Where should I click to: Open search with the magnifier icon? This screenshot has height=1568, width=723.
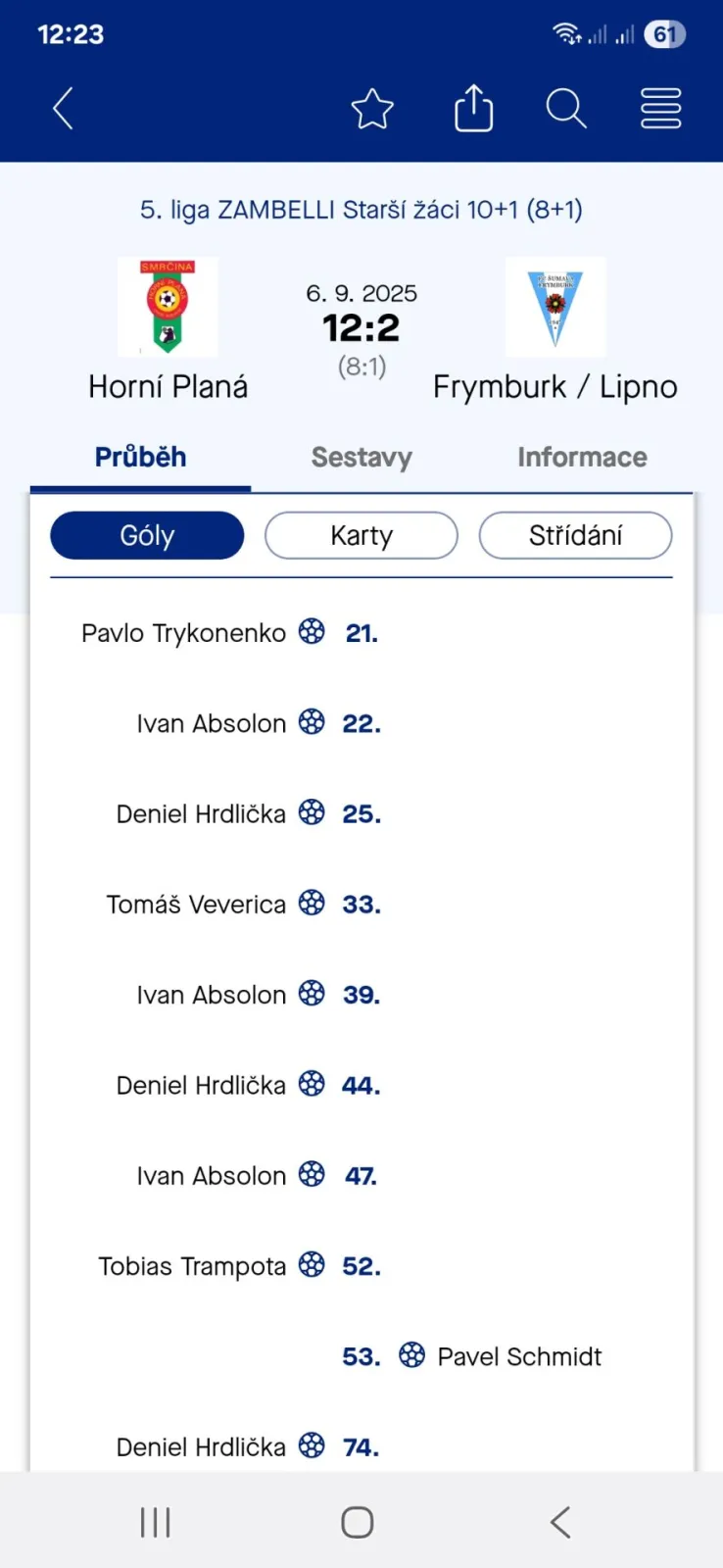coord(566,109)
